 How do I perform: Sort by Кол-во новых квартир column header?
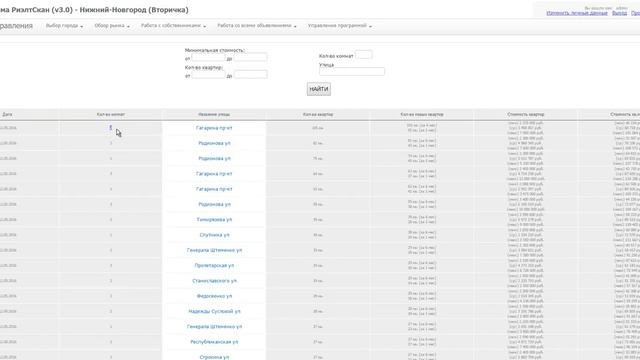point(422,115)
